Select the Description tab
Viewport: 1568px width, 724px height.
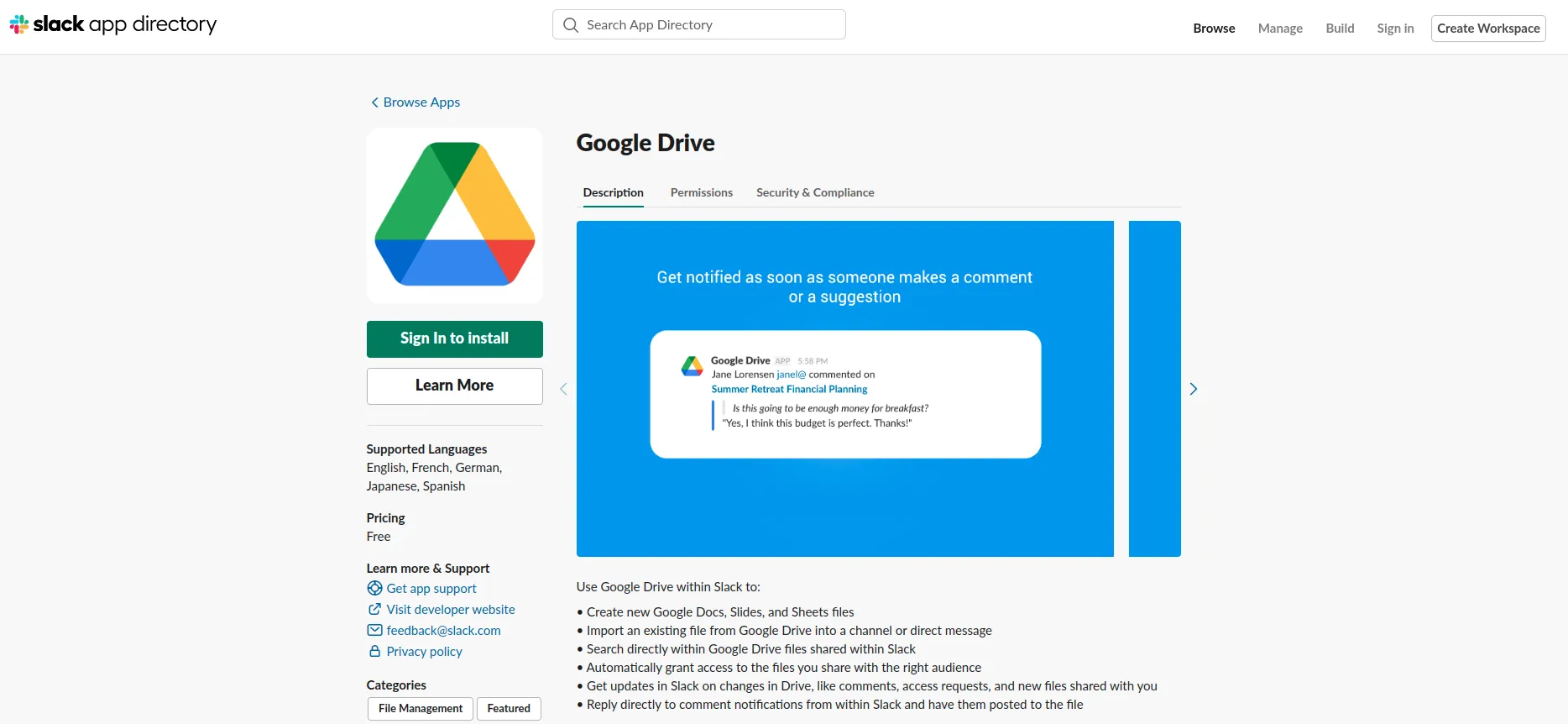613,192
